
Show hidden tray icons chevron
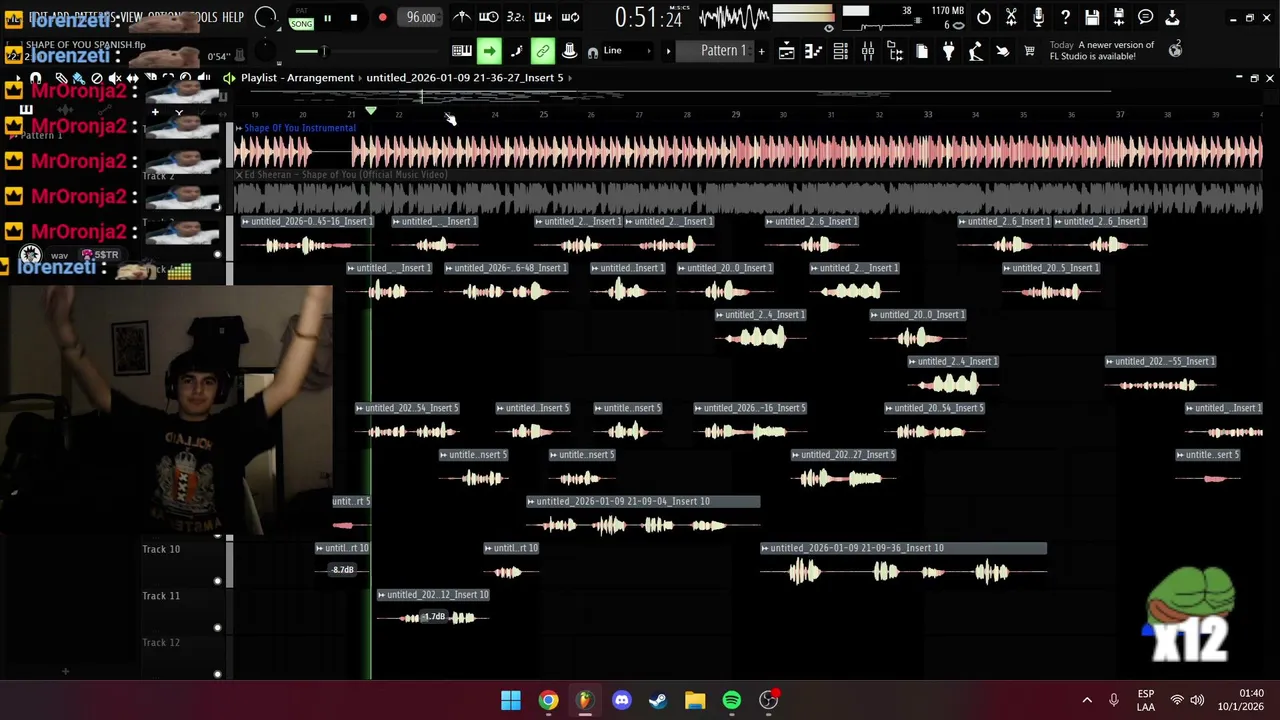tap(1087, 701)
